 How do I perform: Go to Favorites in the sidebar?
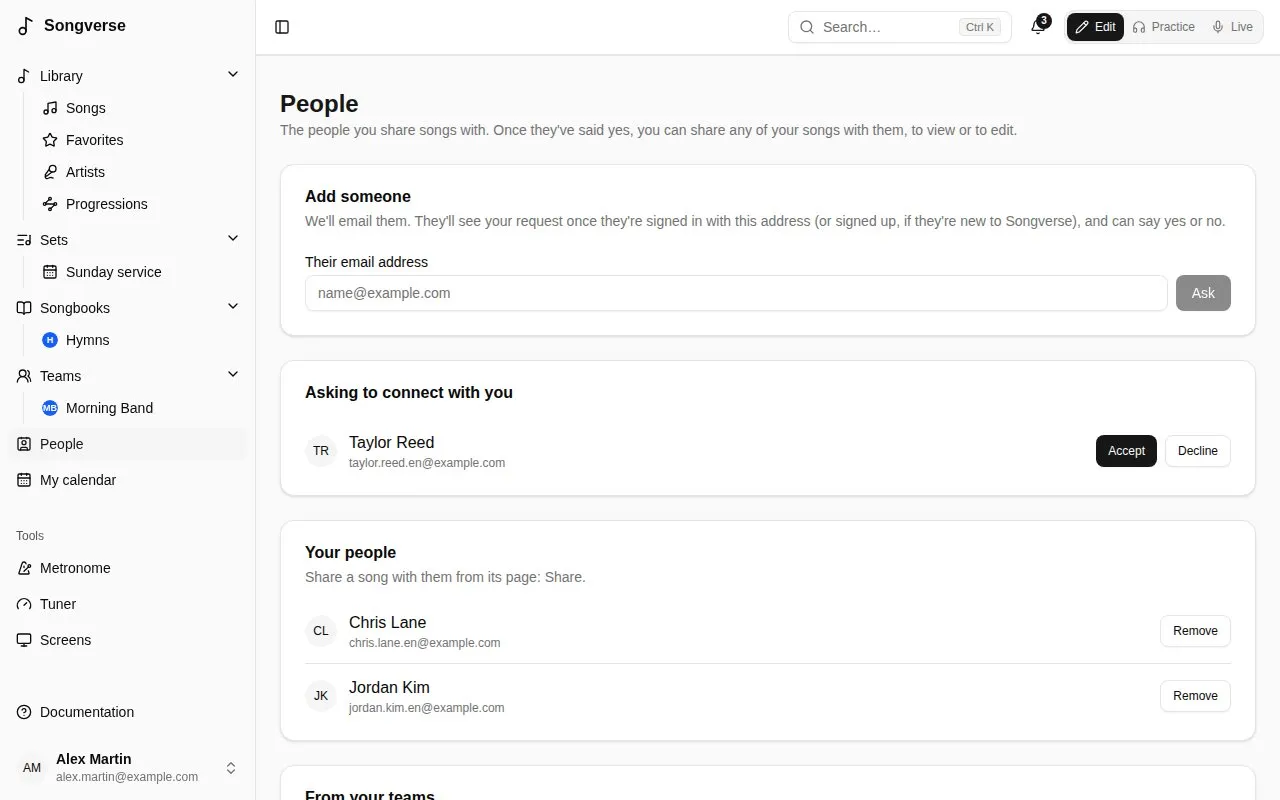click(139, 140)
